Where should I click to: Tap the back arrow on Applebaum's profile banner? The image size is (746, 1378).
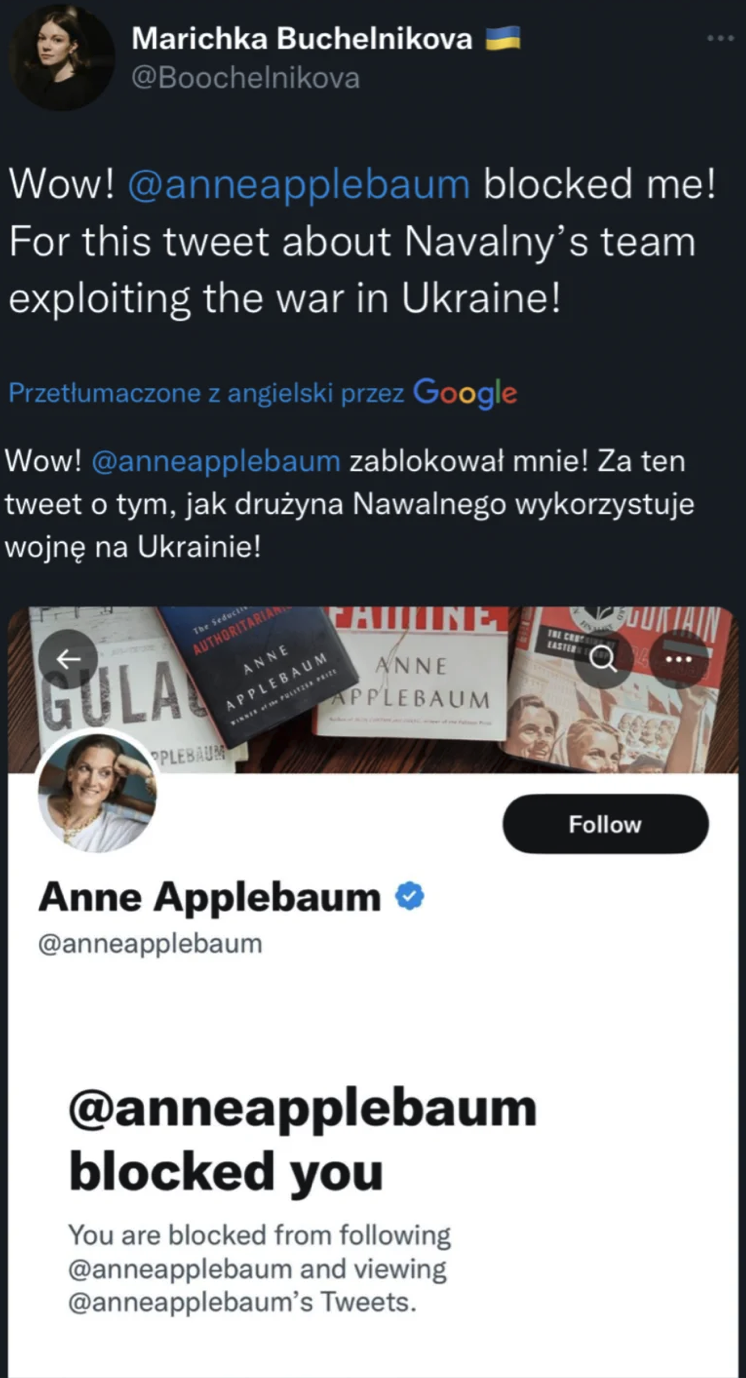point(68,658)
